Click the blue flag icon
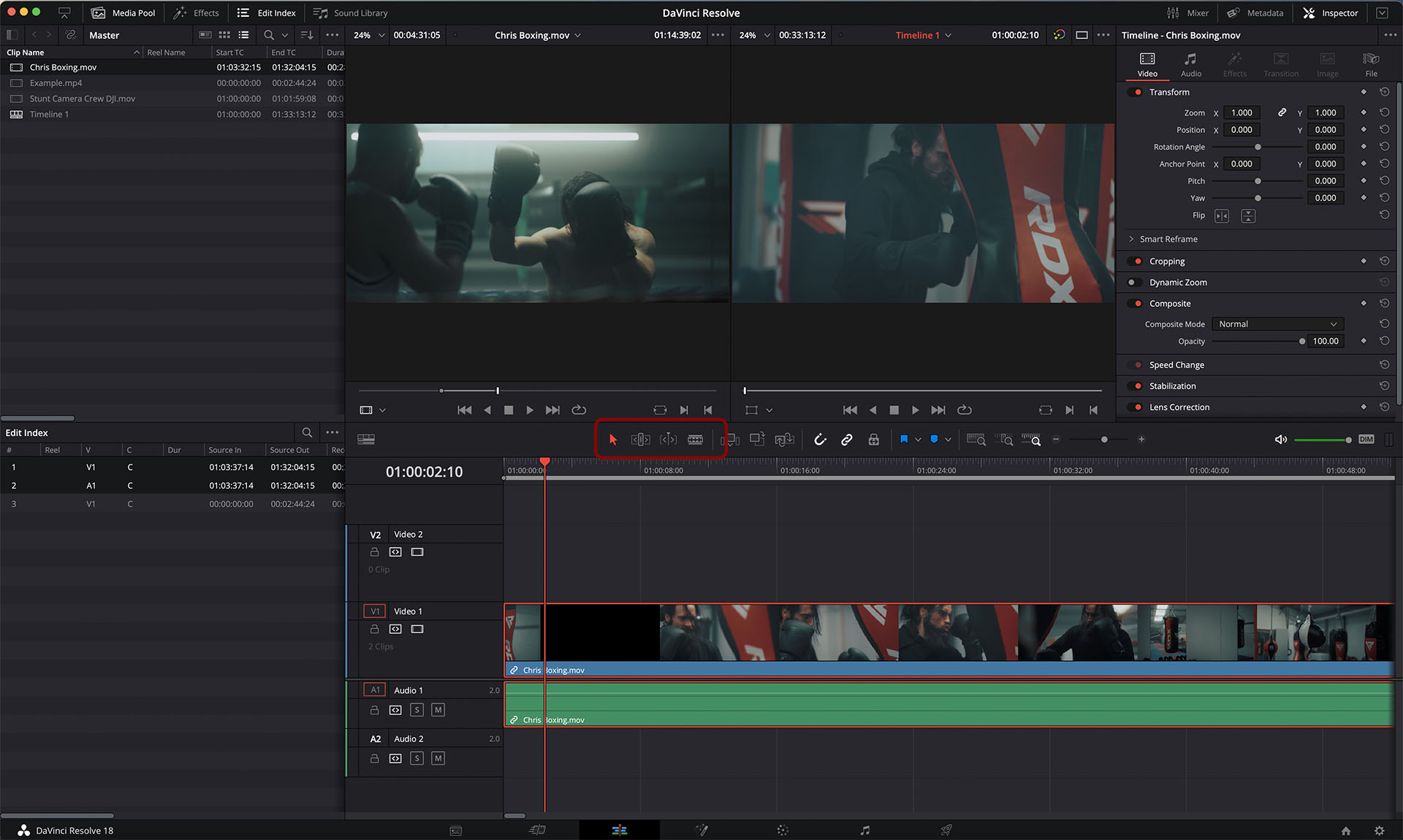This screenshot has height=840, width=1403. (x=904, y=440)
